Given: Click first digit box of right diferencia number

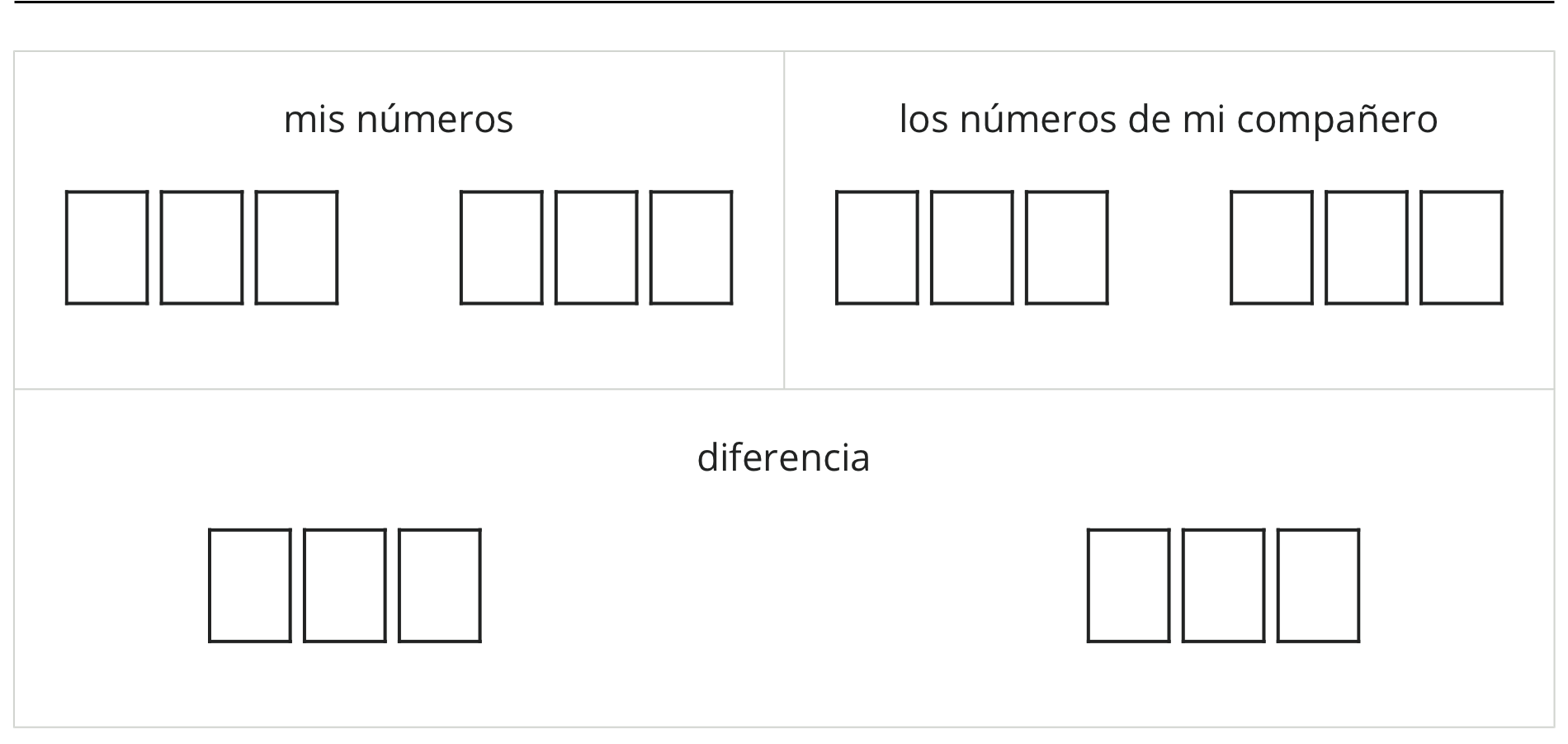Looking at the screenshot, I should (x=1129, y=585).
